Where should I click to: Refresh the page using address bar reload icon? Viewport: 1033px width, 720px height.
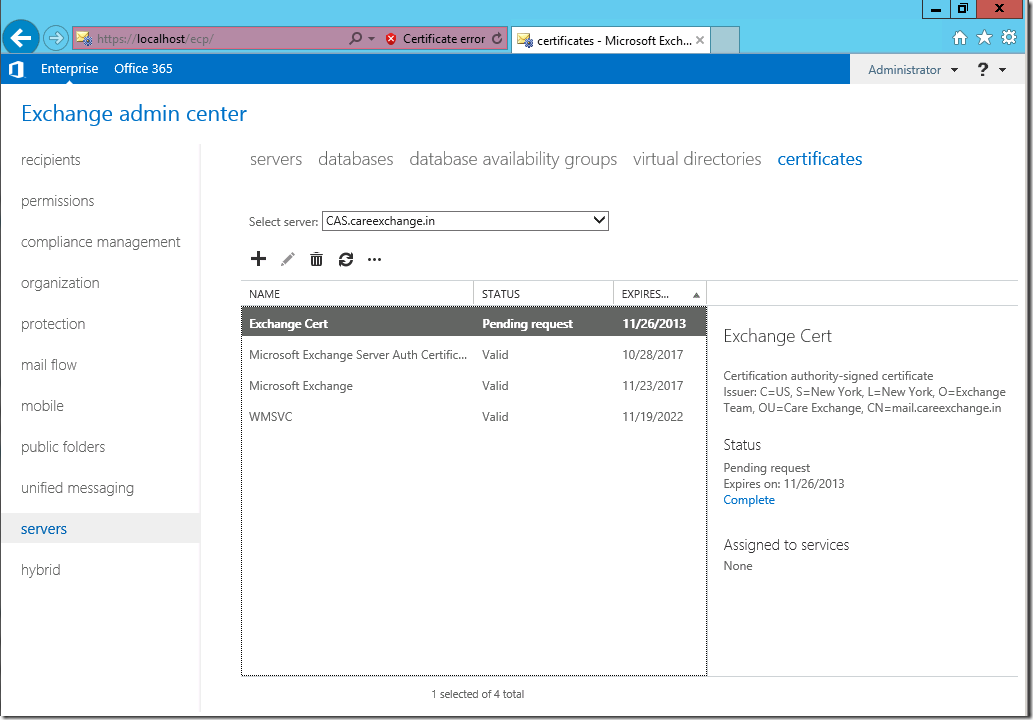tap(497, 38)
